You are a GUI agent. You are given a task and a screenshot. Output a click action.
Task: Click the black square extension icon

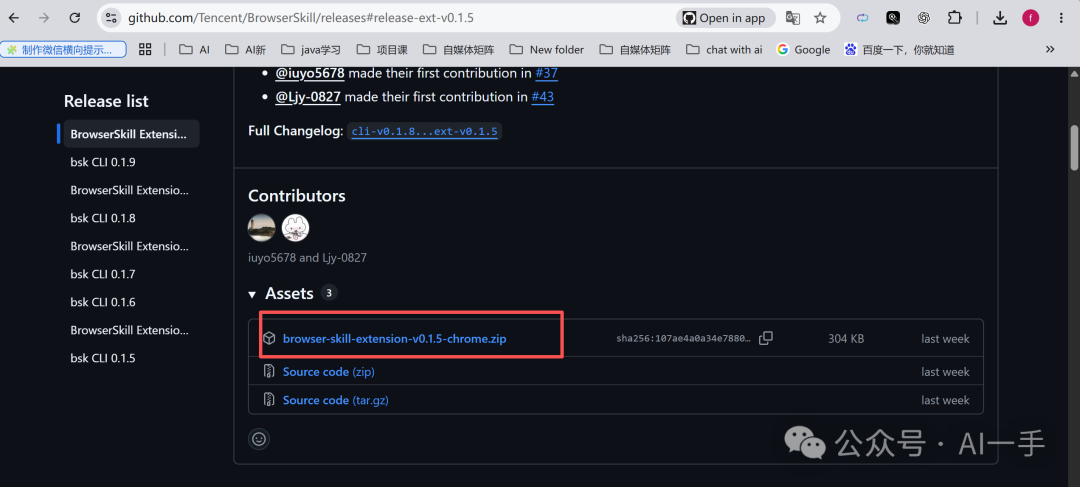(893, 18)
